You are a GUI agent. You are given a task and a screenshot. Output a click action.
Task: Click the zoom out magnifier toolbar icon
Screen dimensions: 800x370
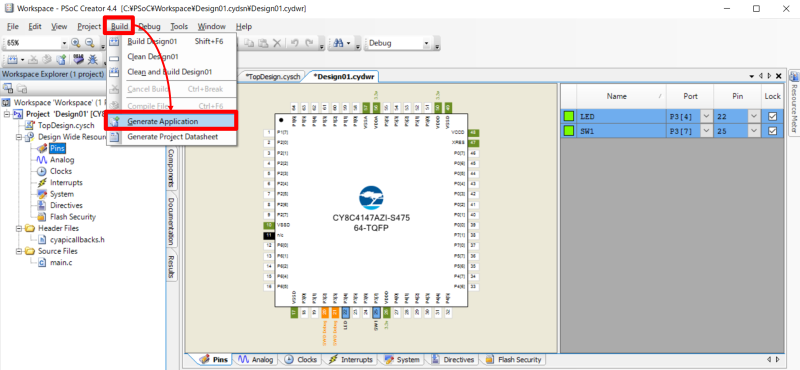(90, 43)
